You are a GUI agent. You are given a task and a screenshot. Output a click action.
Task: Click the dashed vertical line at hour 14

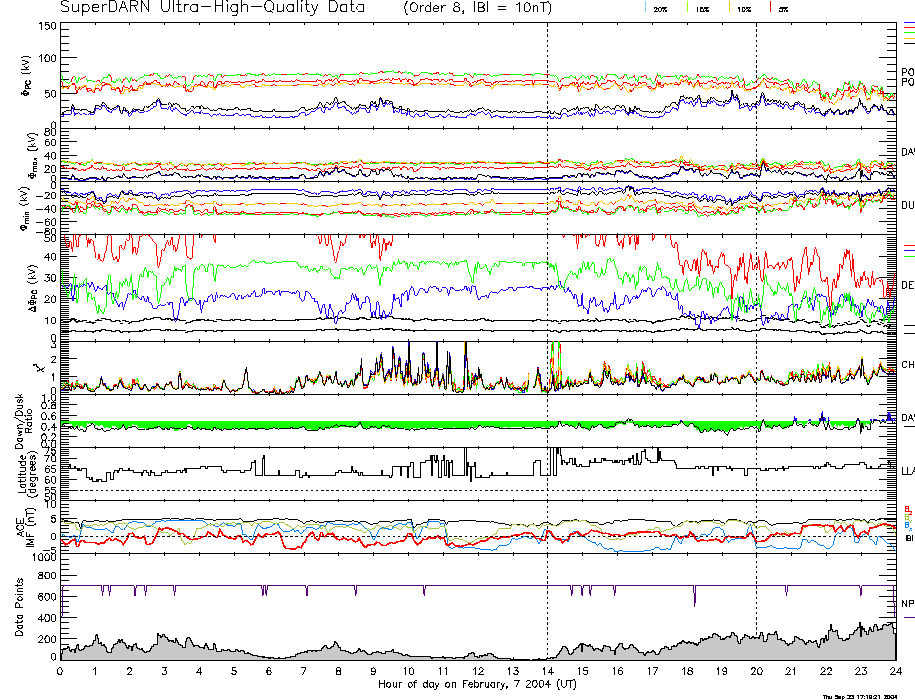(x=547, y=300)
